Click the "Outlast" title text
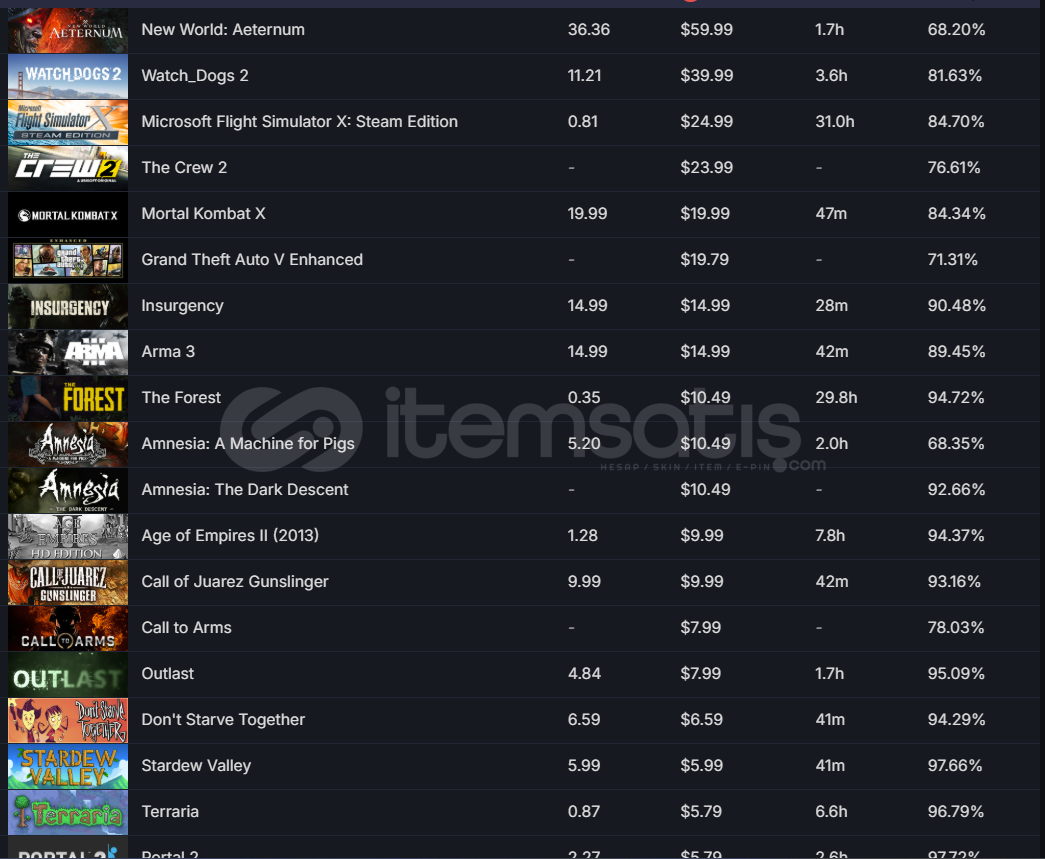 pyautogui.click(x=167, y=673)
